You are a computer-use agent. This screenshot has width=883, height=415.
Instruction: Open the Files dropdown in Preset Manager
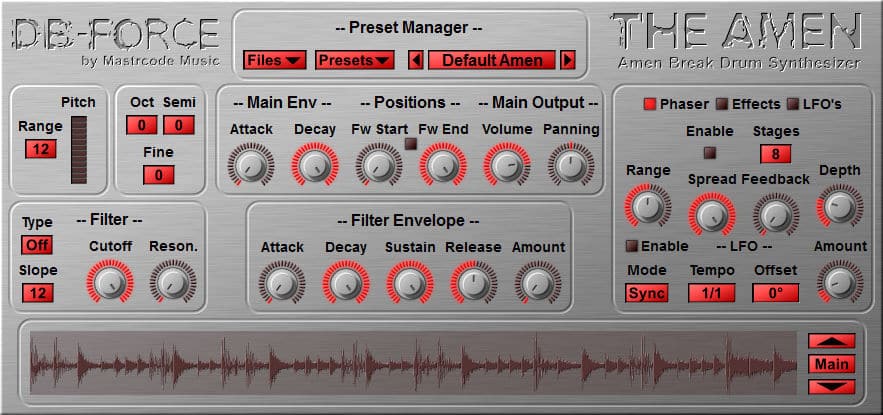(275, 60)
